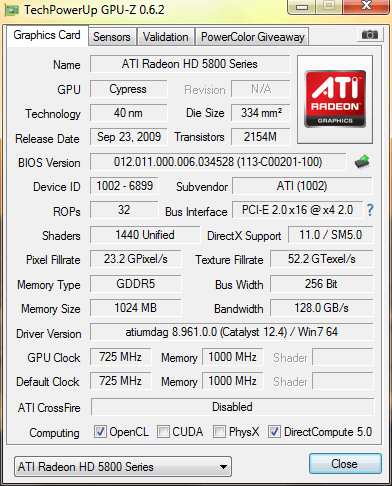The width and height of the screenshot is (392, 486).
Task: Toggle the DirectCompute 5.0 checkbox
Action: [x=274, y=432]
